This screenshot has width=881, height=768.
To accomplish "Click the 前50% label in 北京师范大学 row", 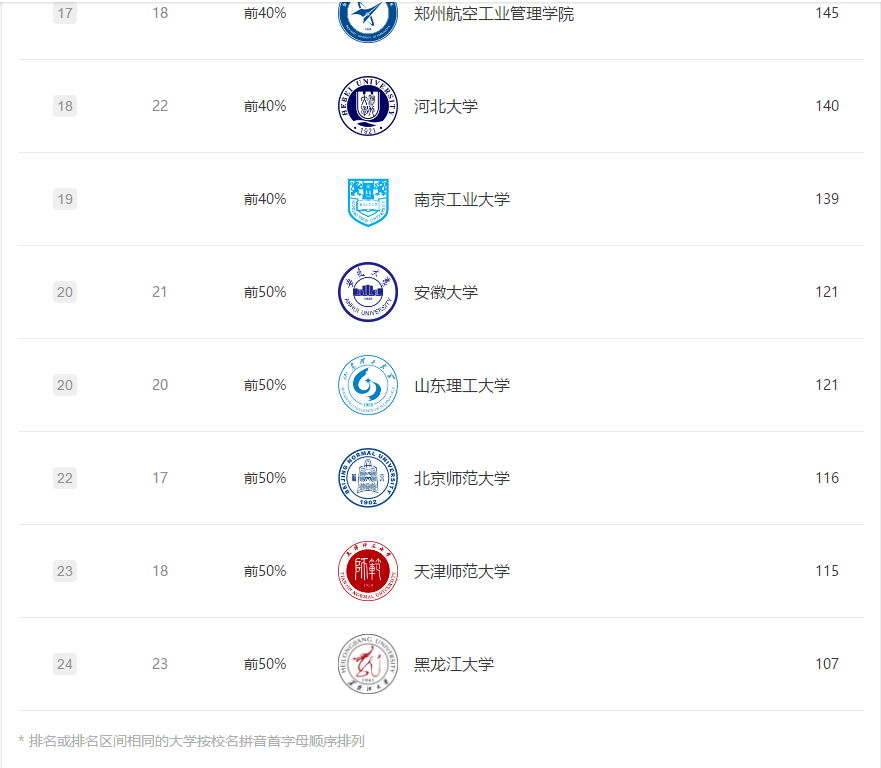I will pos(265,478).
